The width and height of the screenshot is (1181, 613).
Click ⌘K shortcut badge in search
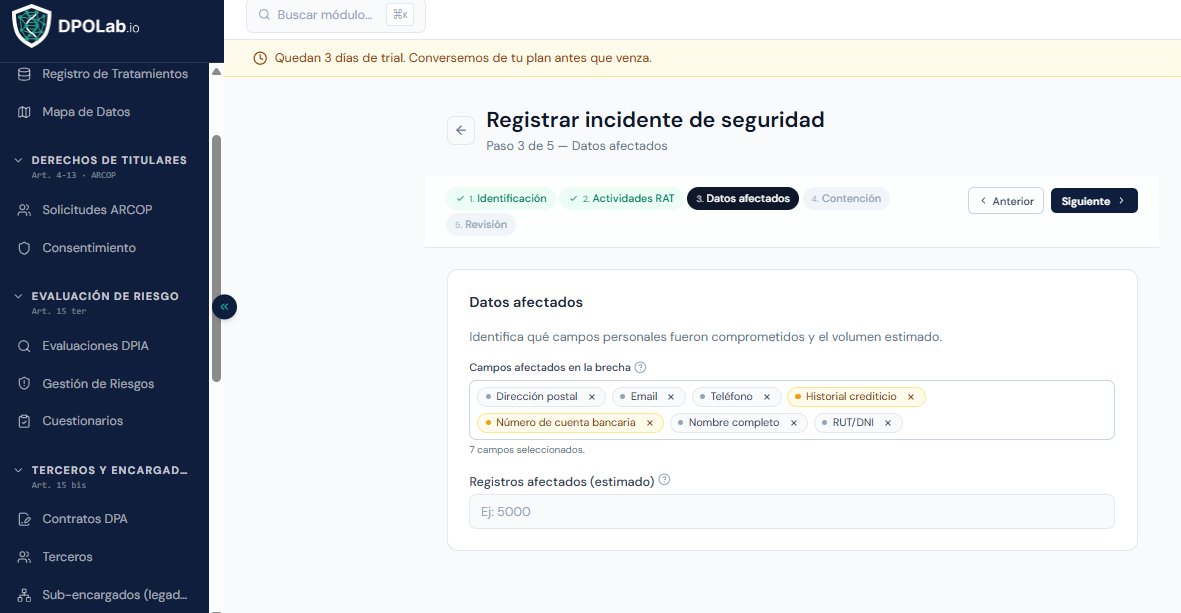click(x=400, y=14)
